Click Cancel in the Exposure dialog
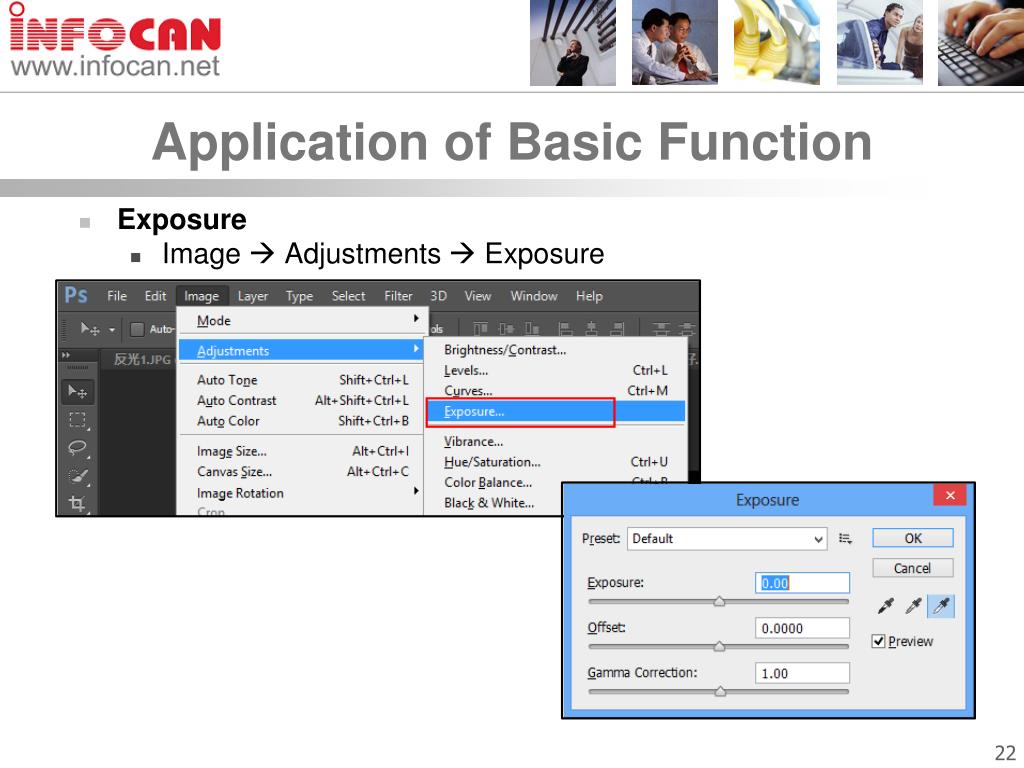Image resolution: width=1024 pixels, height=768 pixels. [x=913, y=568]
